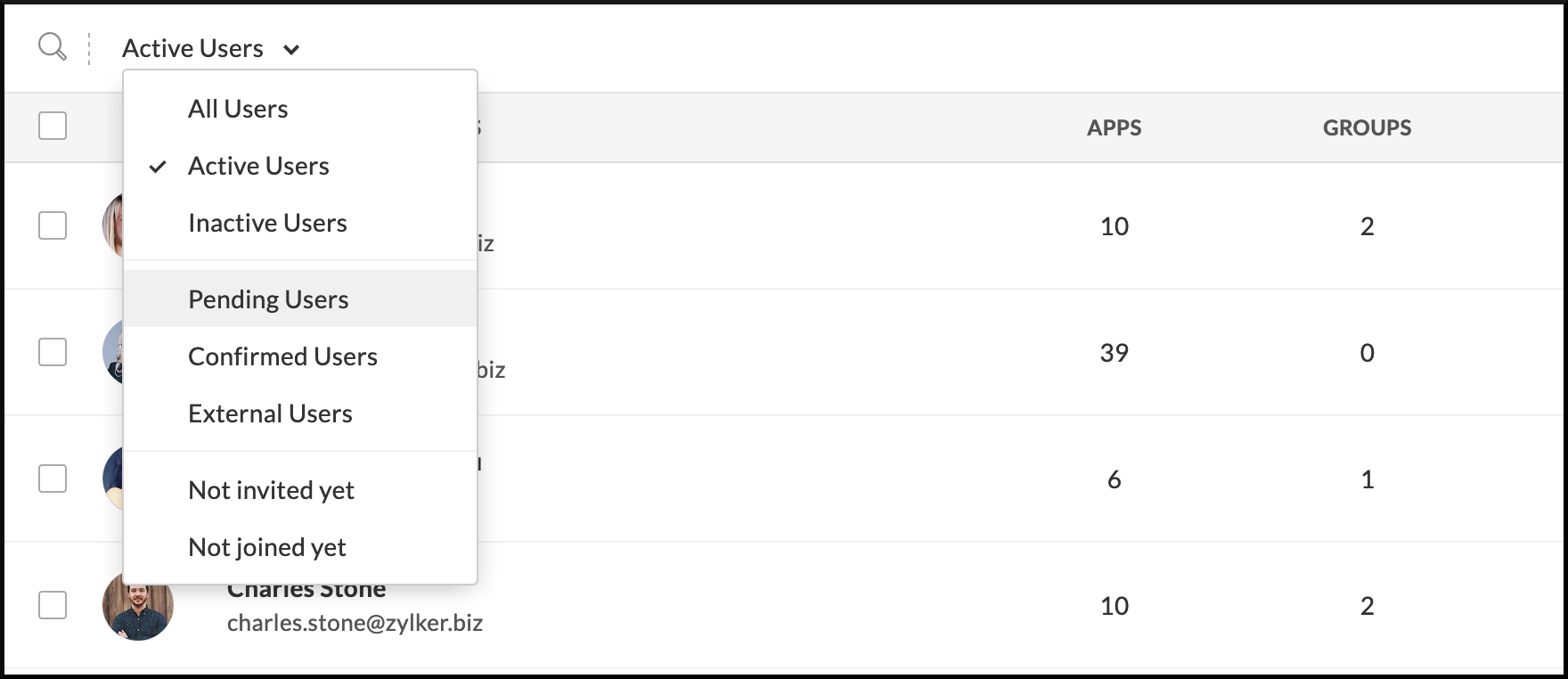
Task: Select the All Users filter option
Action: tap(238, 109)
